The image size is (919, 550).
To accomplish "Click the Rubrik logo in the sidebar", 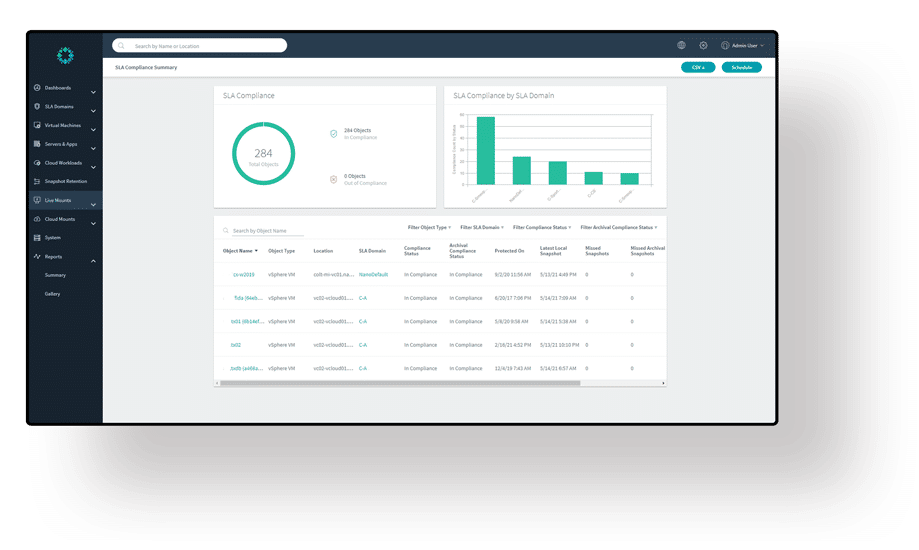I will pyautogui.click(x=65, y=55).
